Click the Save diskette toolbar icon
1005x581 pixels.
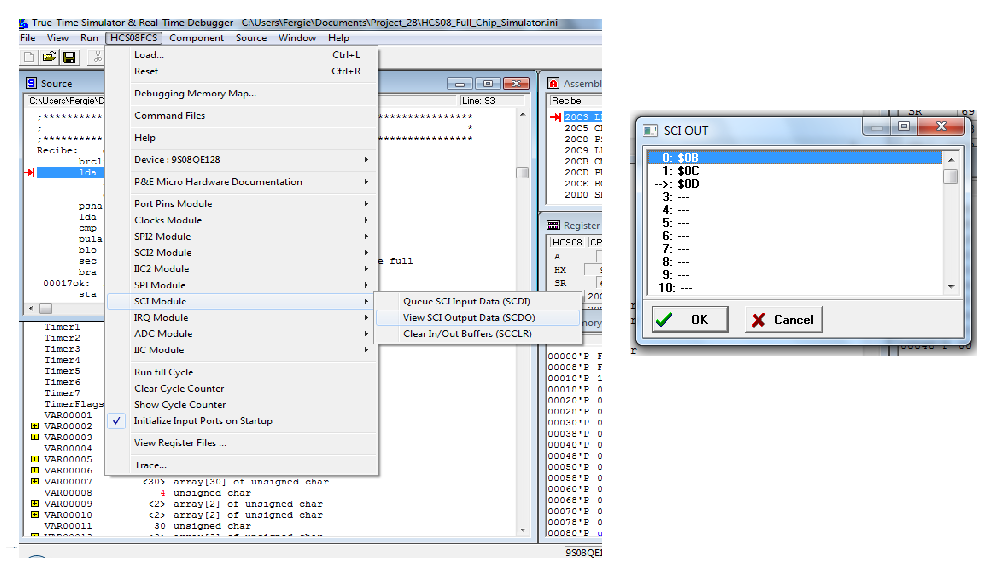pos(69,58)
